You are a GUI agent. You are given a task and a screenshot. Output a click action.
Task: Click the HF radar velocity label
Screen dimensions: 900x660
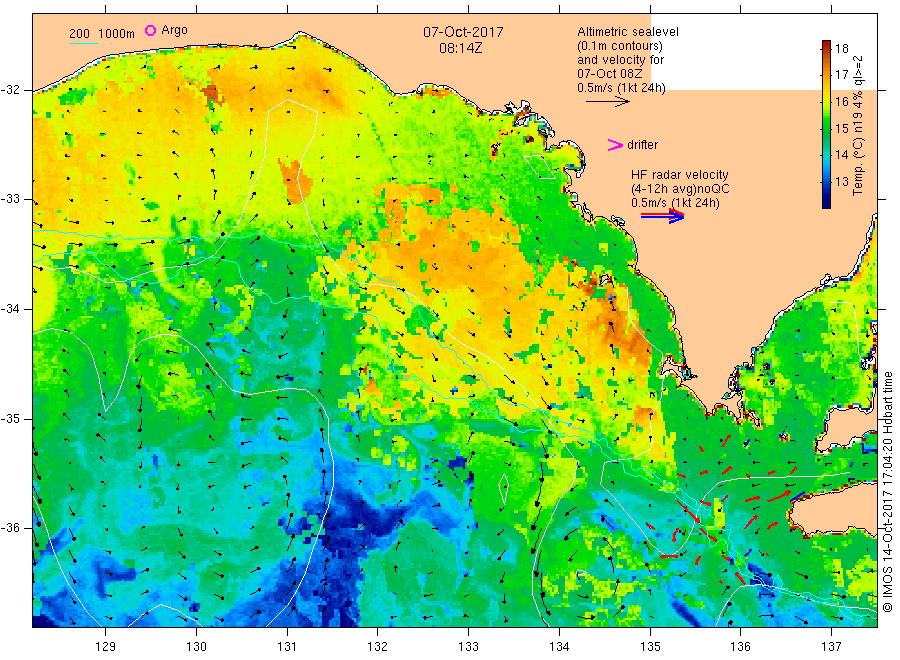click(680, 174)
